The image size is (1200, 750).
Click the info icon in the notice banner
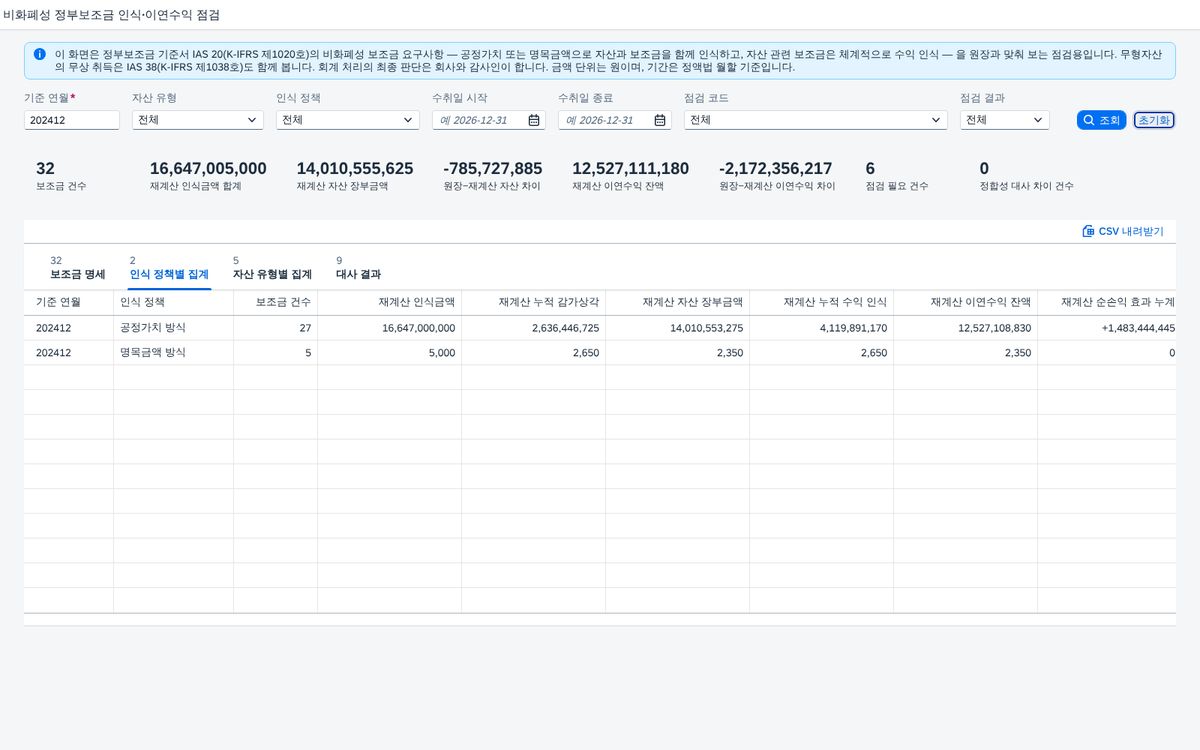click(x=40, y=54)
